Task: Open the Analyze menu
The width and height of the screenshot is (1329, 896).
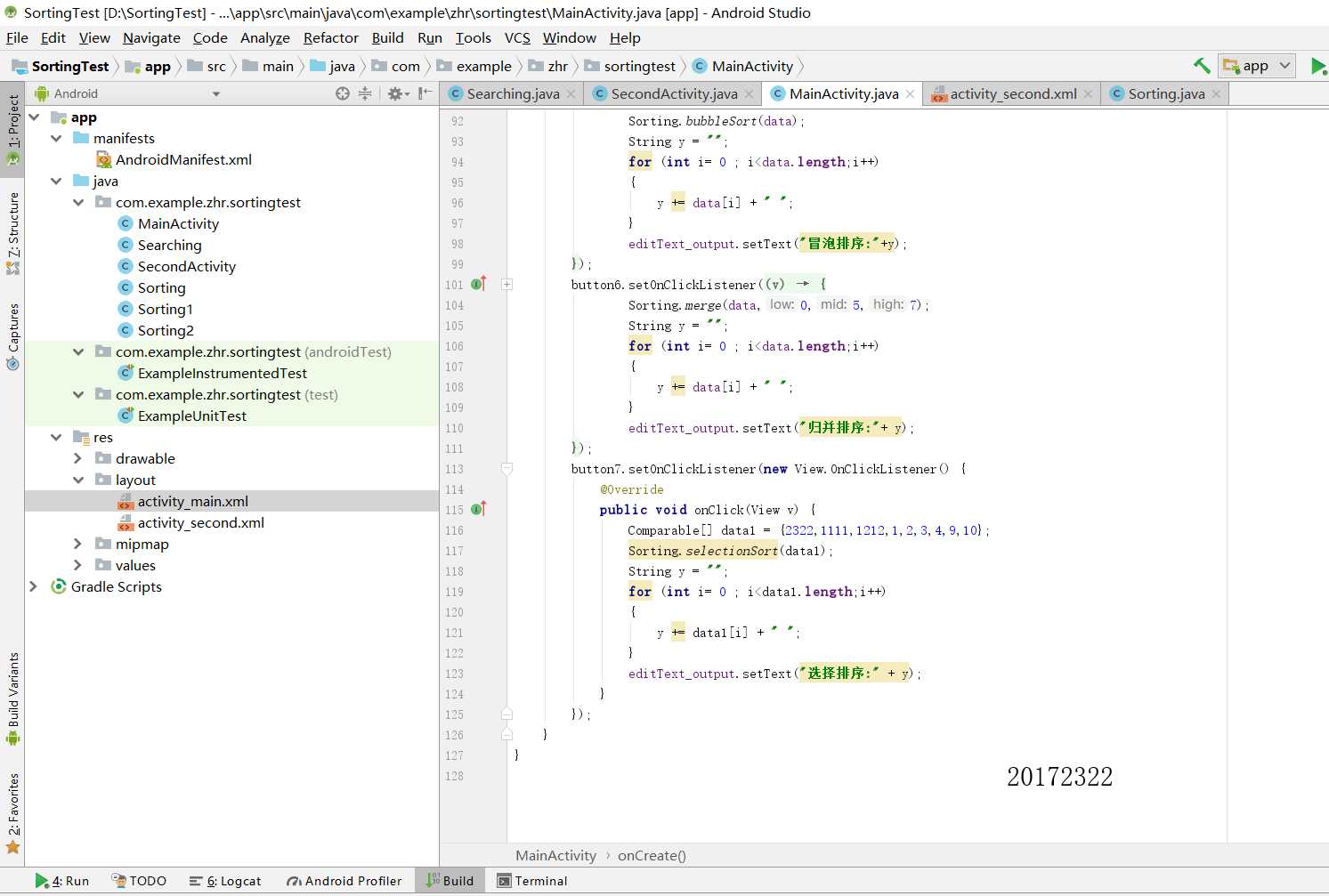Action: coord(264,37)
